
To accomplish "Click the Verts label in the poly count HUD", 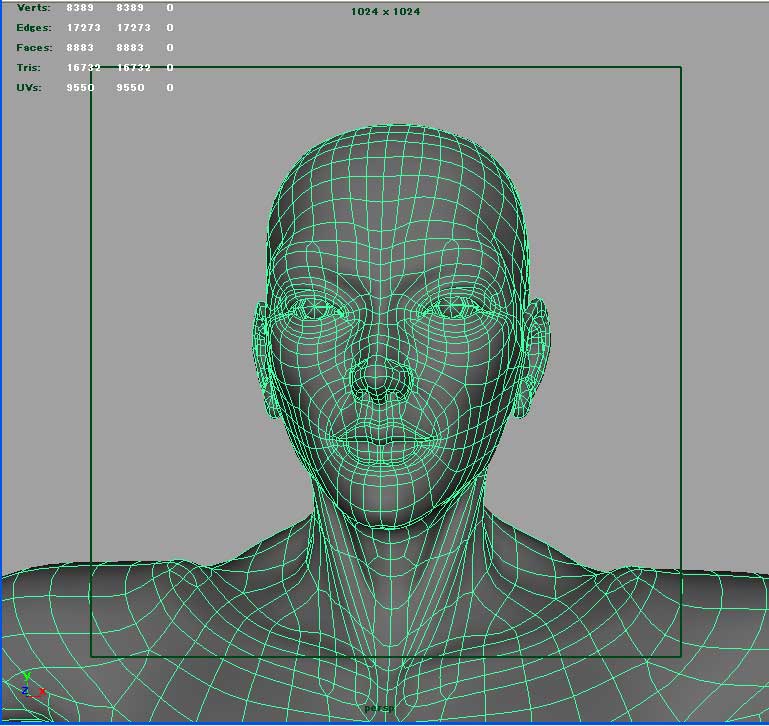I will [x=33, y=8].
